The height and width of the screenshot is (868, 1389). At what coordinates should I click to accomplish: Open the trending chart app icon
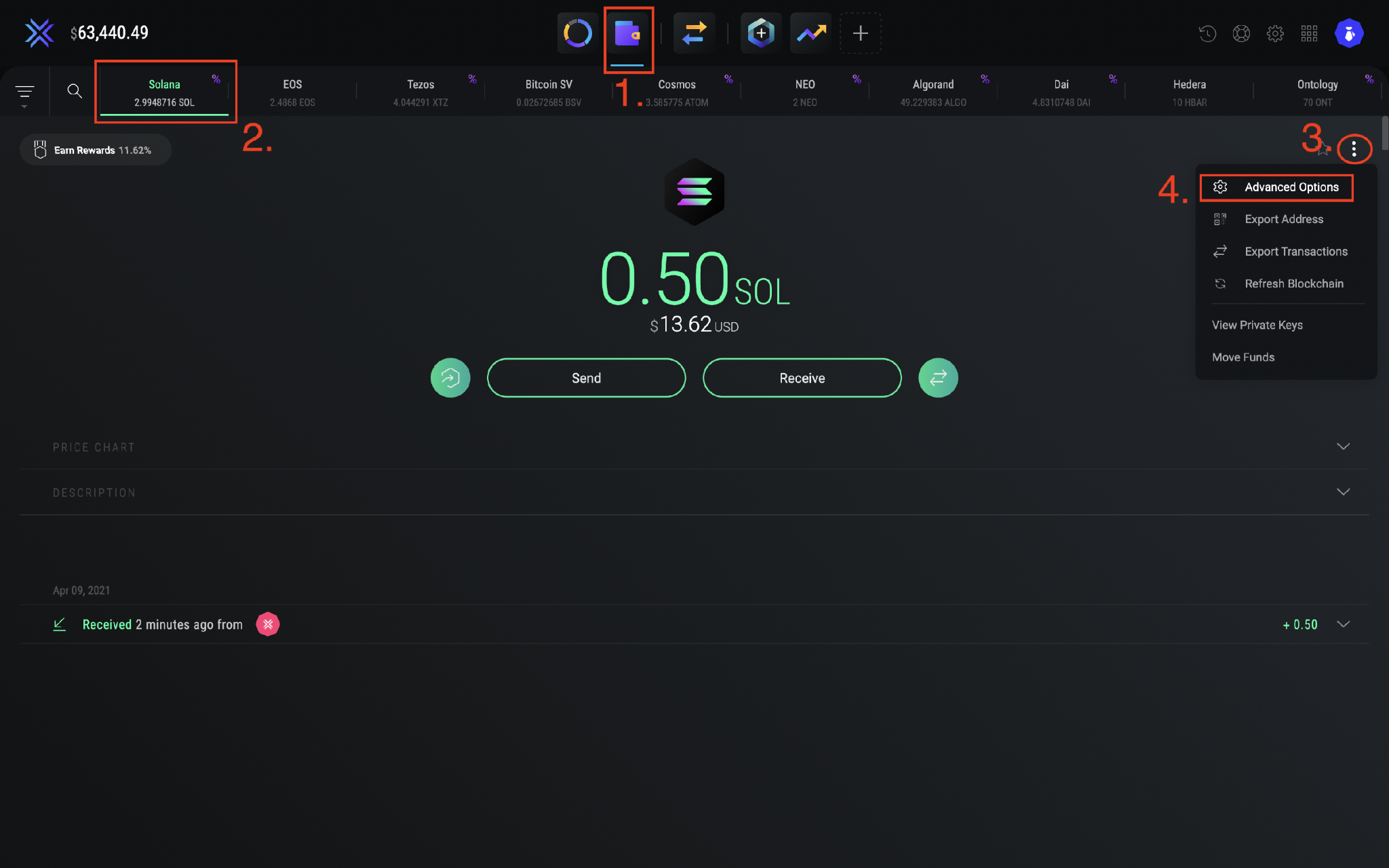click(811, 33)
